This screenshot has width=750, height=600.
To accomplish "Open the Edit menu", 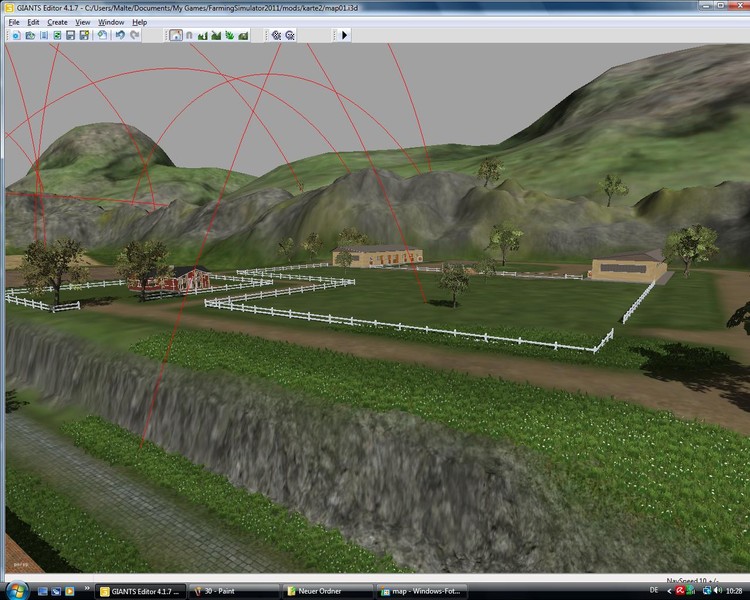I will (33, 22).
